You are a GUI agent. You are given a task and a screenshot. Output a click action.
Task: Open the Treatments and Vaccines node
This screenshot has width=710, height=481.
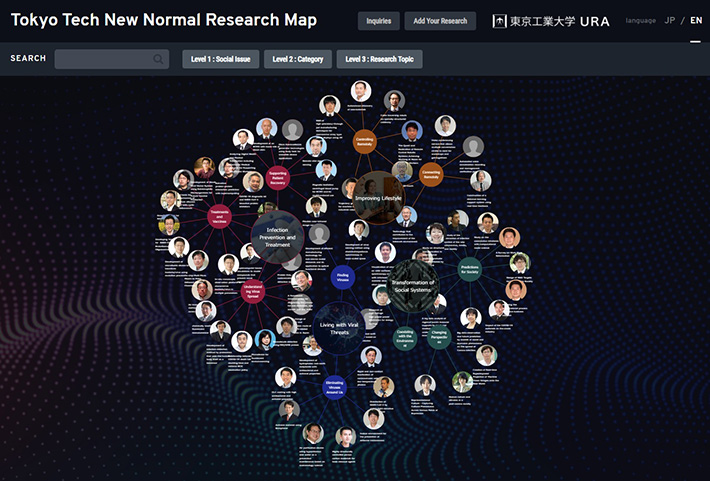click(220, 216)
